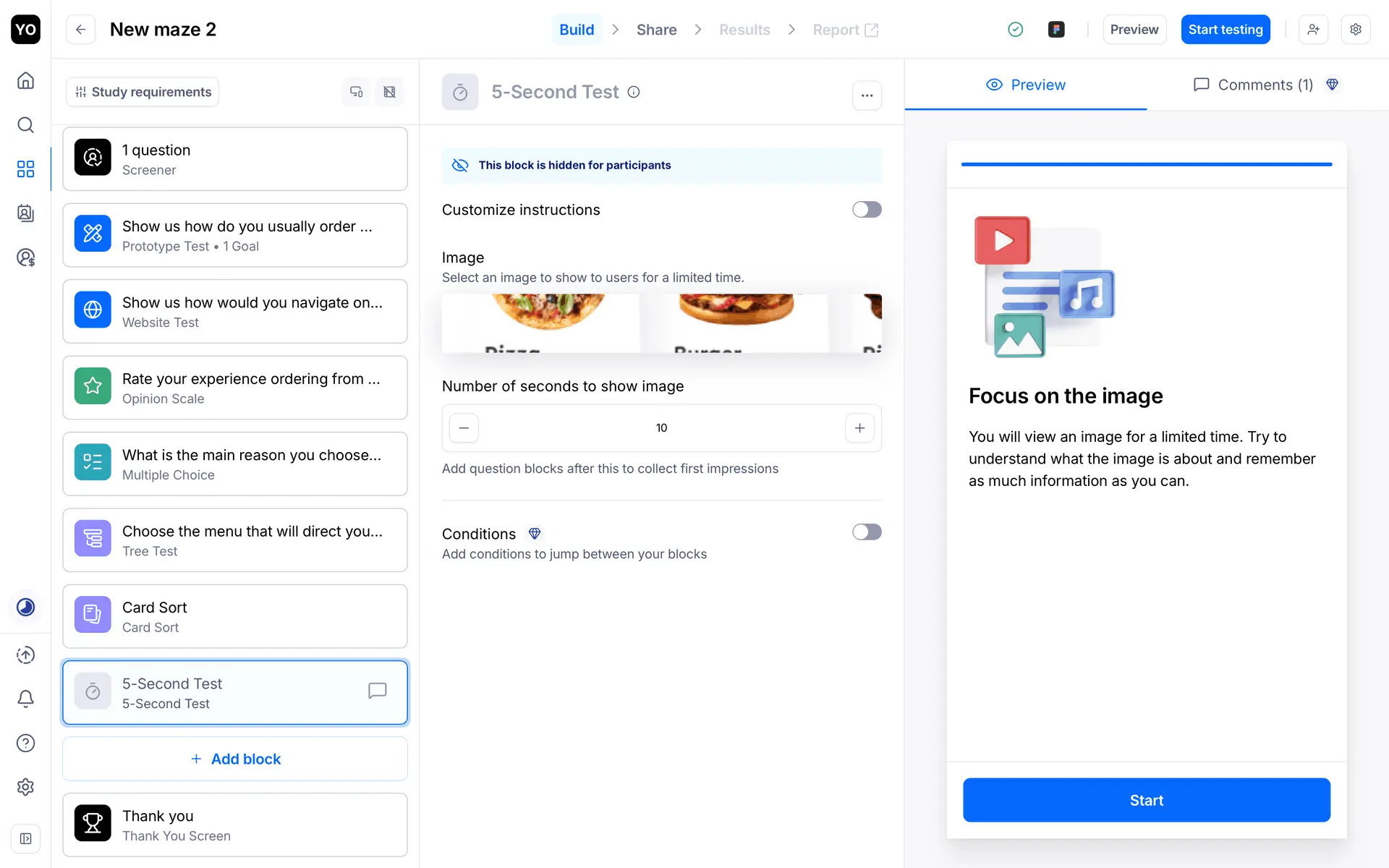Open the help question mark icon
The image size is (1389, 868).
point(25,743)
